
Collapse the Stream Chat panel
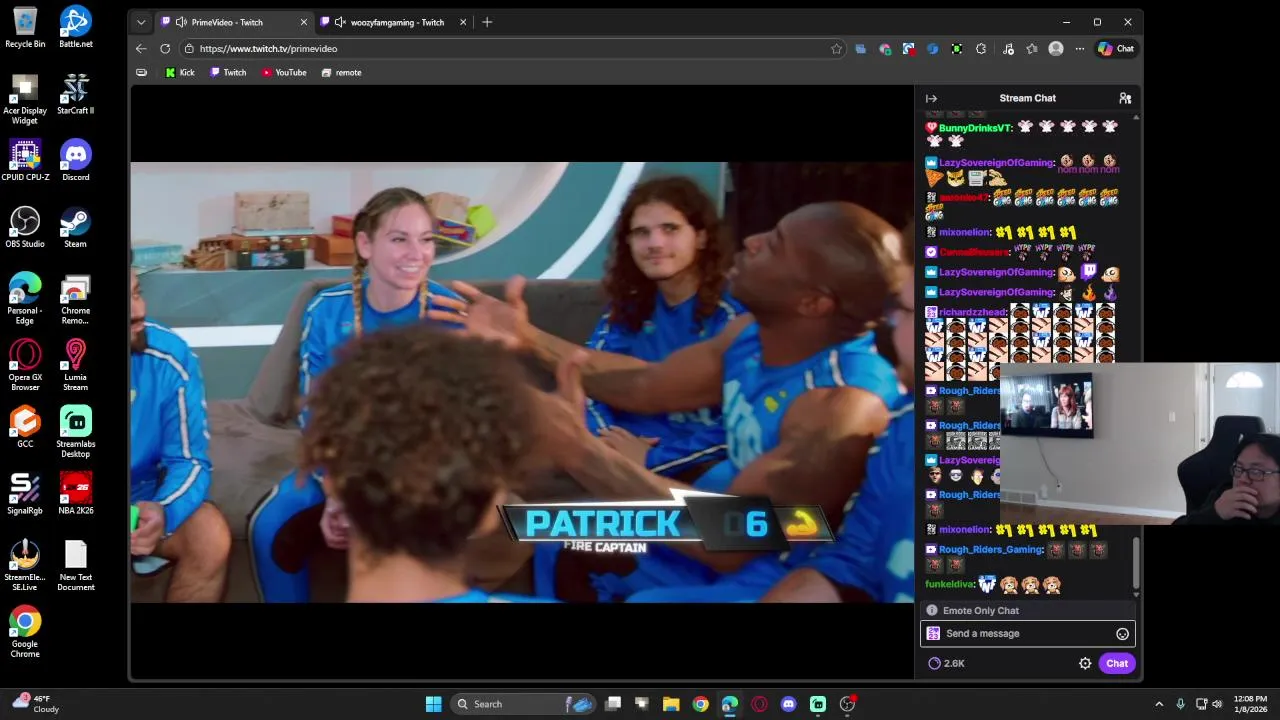pos(931,98)
